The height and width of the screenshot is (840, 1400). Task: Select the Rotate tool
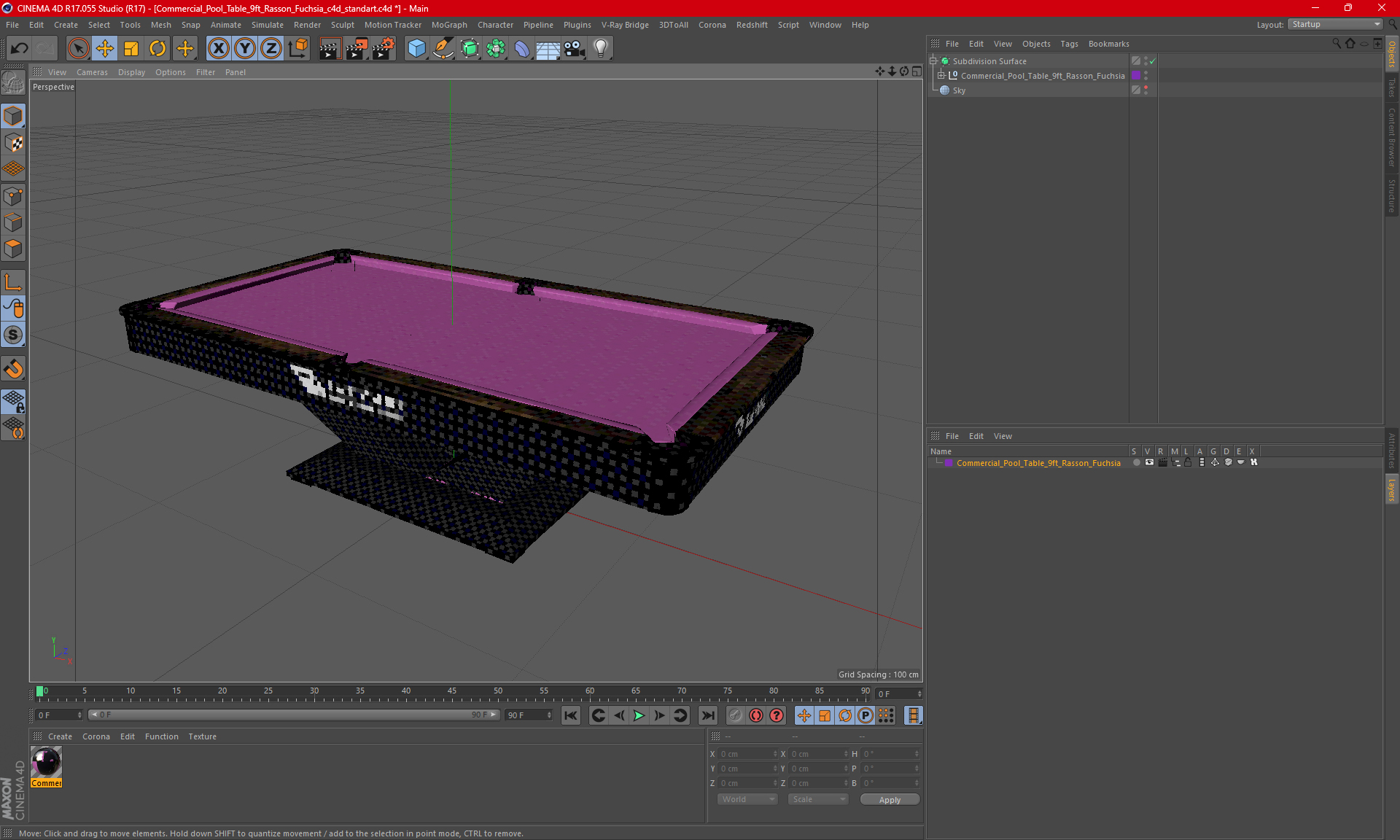157,49
